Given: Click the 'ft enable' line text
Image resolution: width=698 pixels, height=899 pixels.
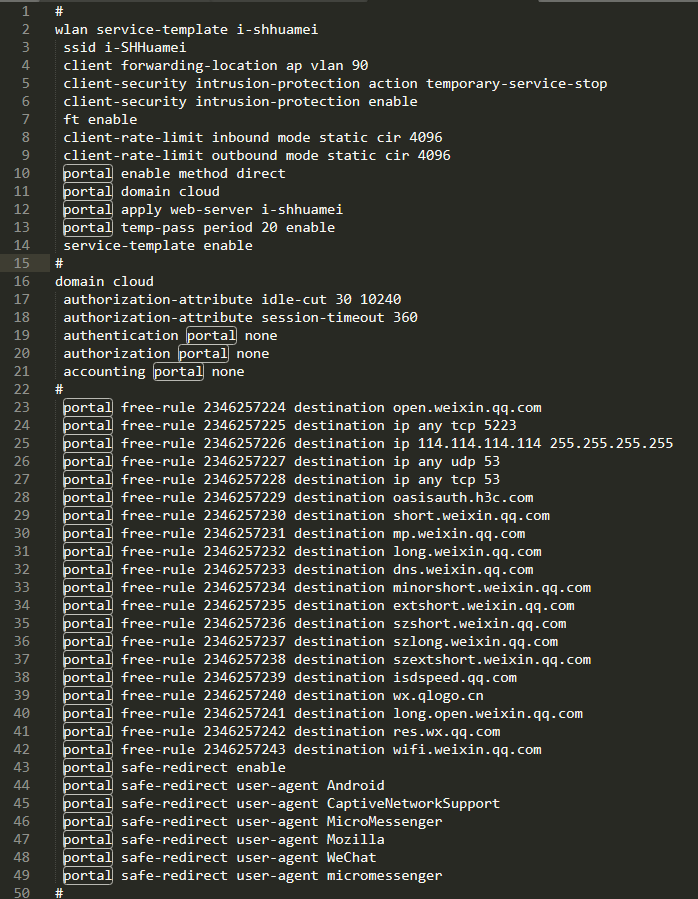Looking at the screenshot, I should tap(100, 120).
